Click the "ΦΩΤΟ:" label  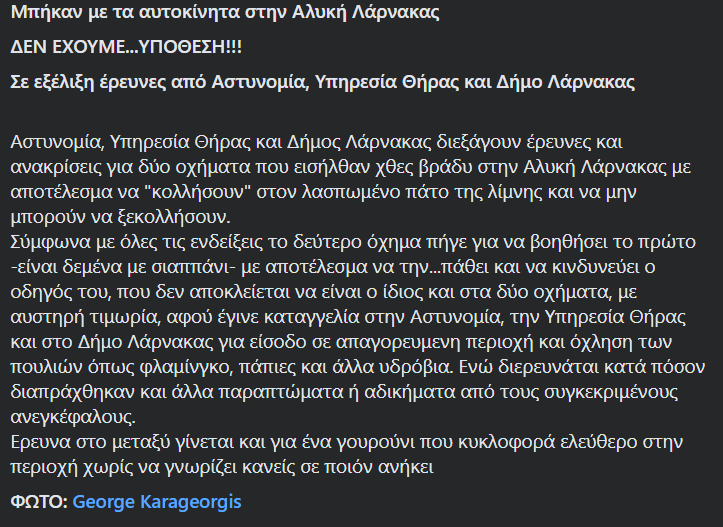[x=39, y=502]
